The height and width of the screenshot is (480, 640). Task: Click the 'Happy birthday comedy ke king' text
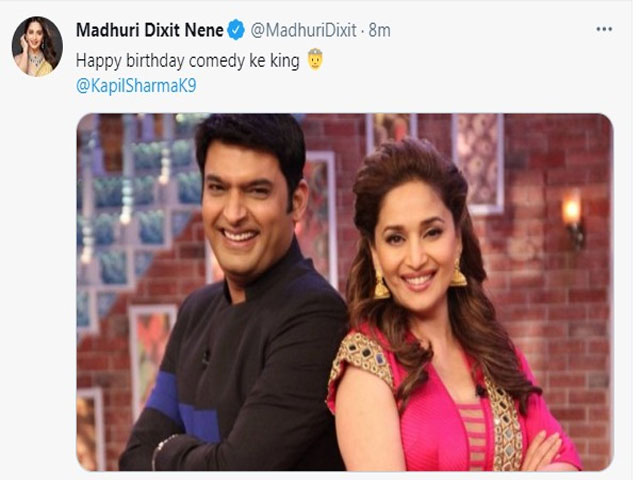[x=188, y=61]
